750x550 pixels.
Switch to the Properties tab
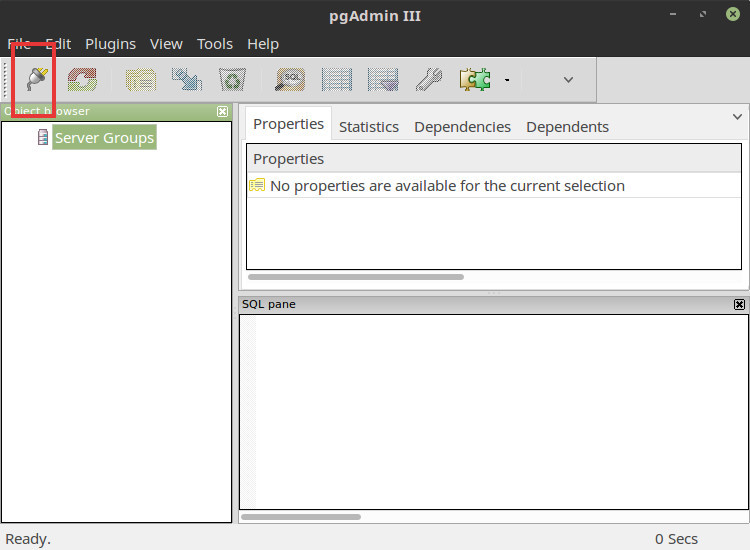(288, 124)
